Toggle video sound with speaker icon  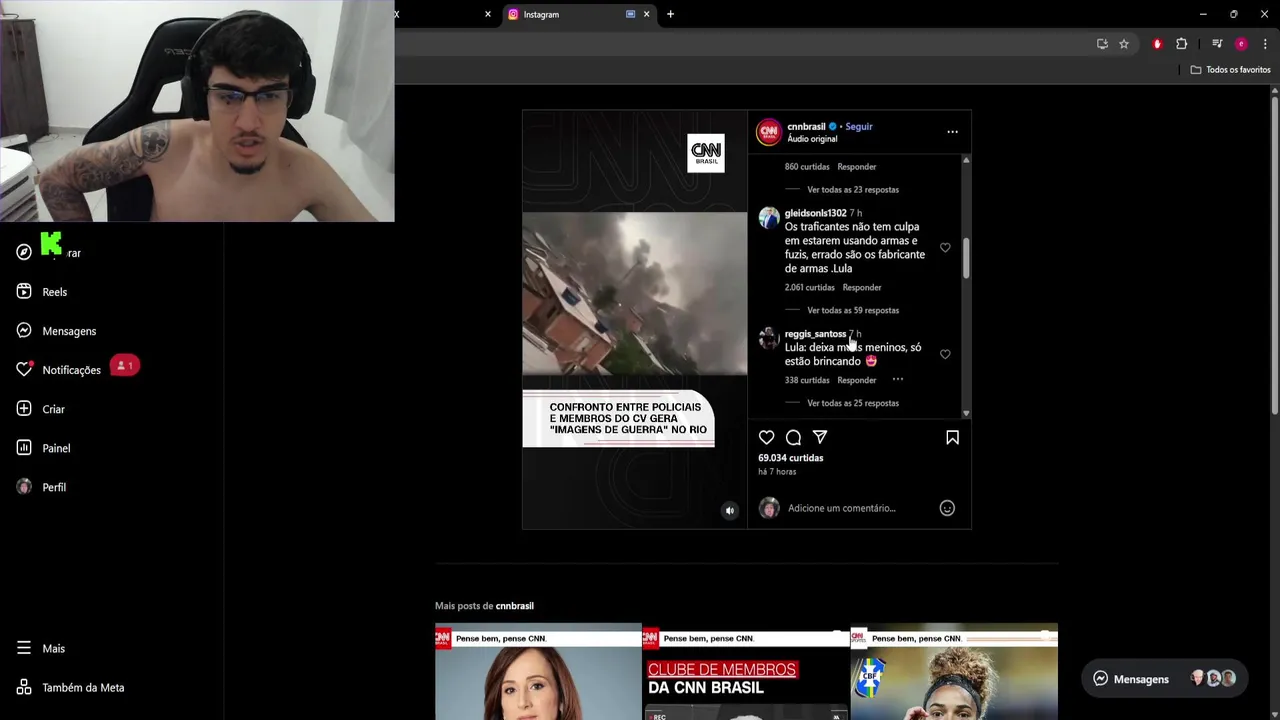pos(730,511)
